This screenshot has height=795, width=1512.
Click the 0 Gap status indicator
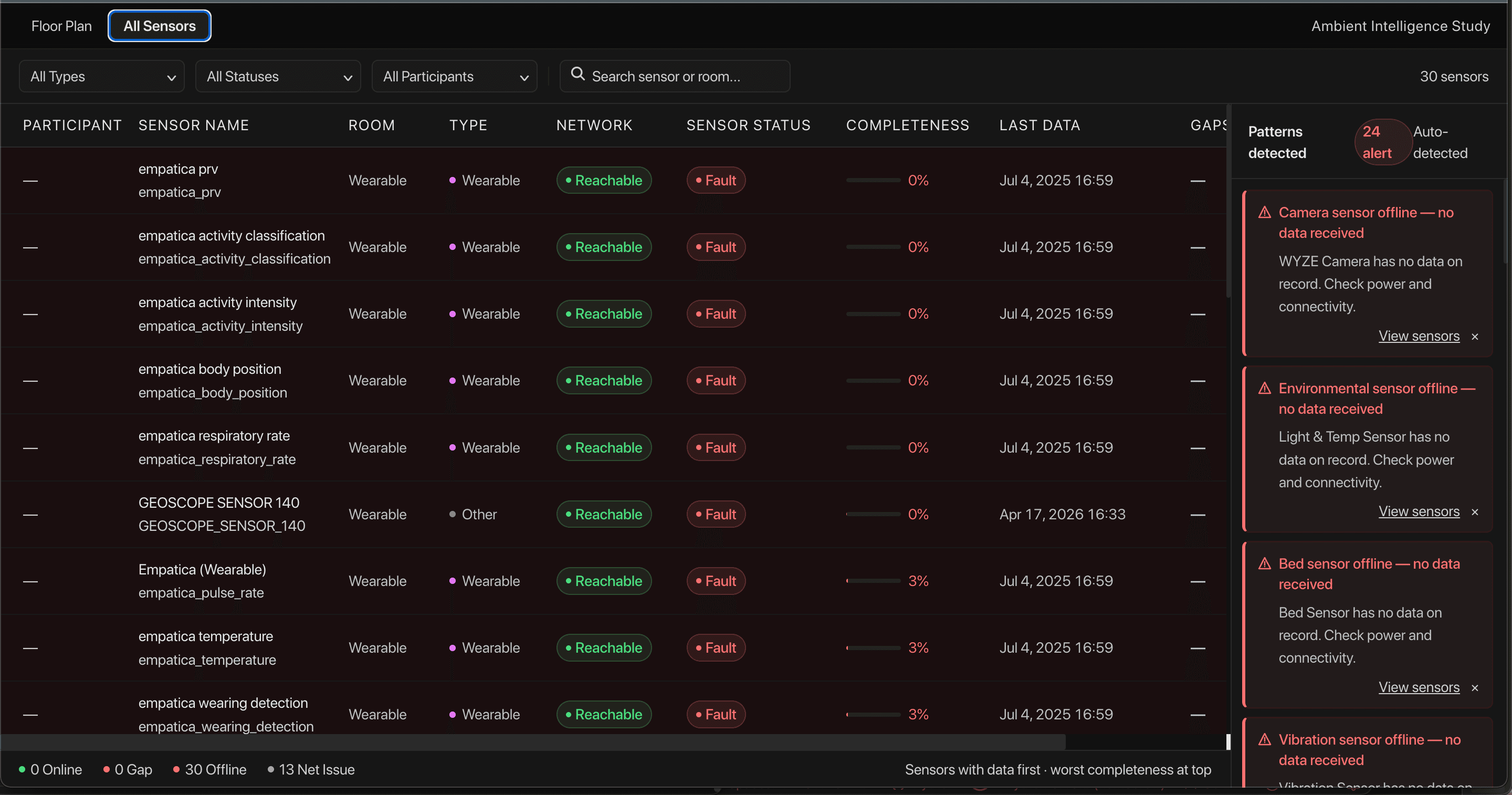click(x=128, y=769)
